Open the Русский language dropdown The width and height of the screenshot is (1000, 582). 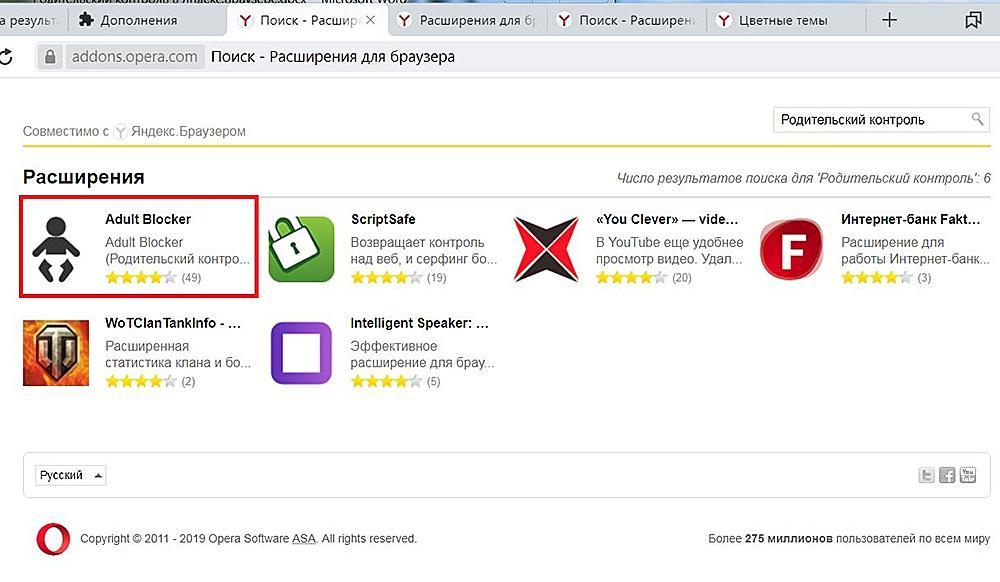pos(70,476)
